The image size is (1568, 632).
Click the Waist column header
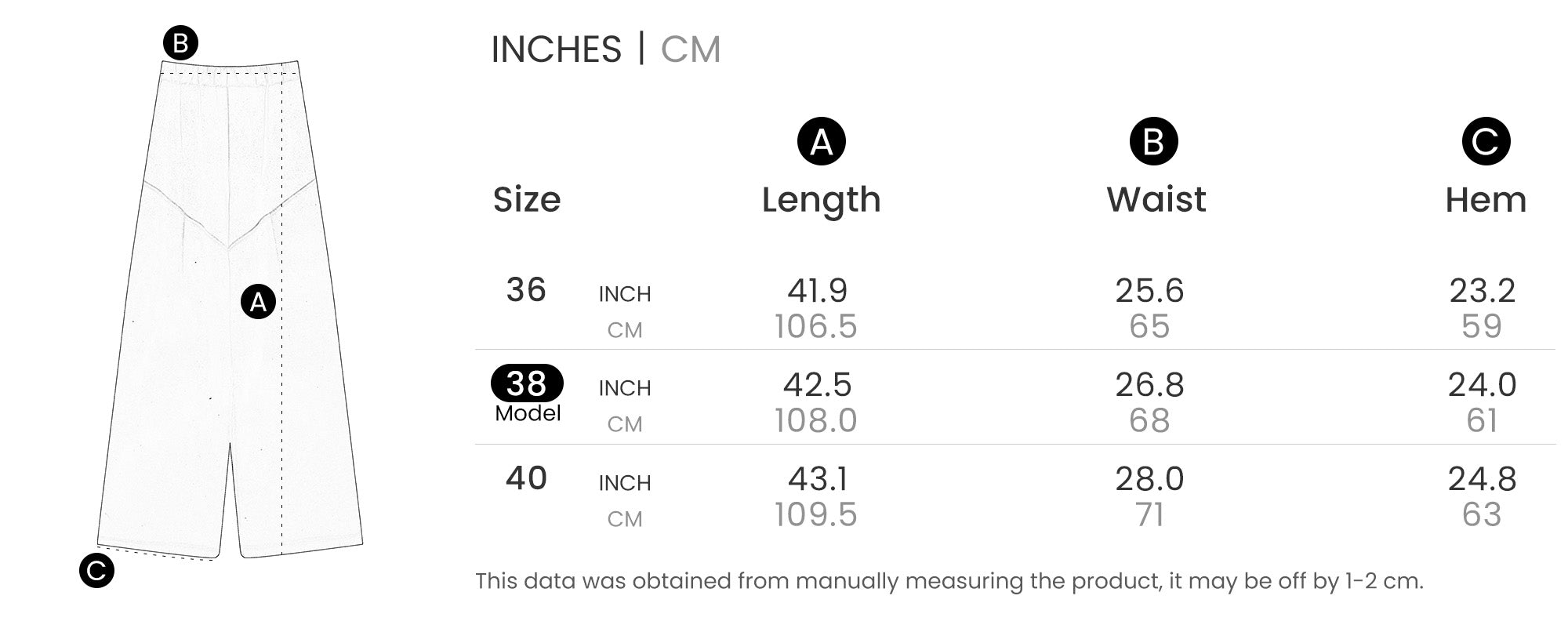[x=1156, y=199]
